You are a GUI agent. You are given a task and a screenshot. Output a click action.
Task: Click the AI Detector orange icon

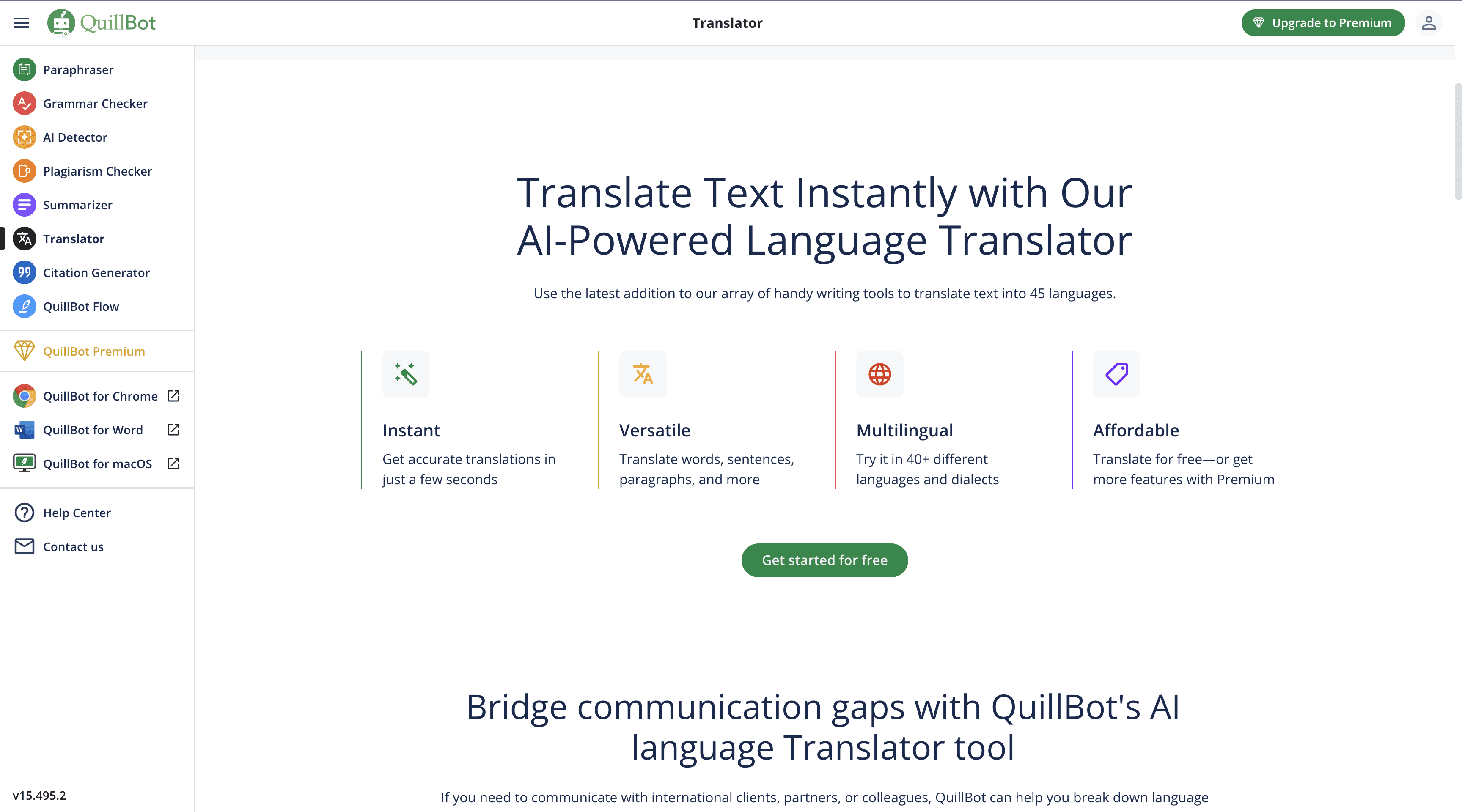pos(25,137)
